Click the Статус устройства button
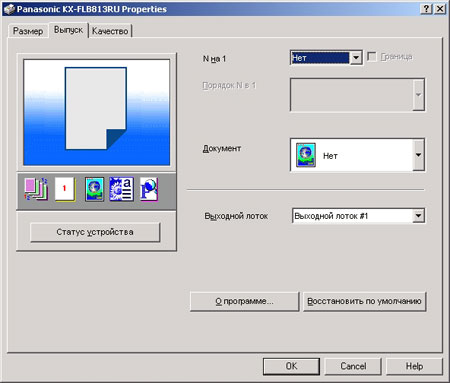The width and height of the screenshot is (450, 383). coord(95,232)
